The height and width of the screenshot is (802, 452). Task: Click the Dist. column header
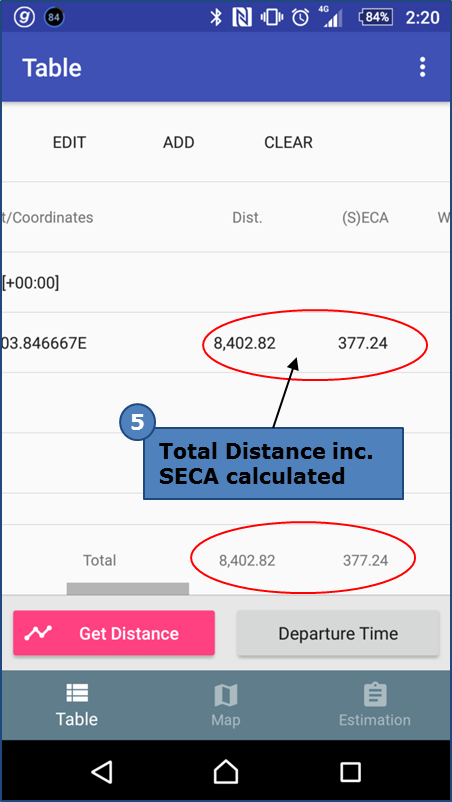coord(247,218)
